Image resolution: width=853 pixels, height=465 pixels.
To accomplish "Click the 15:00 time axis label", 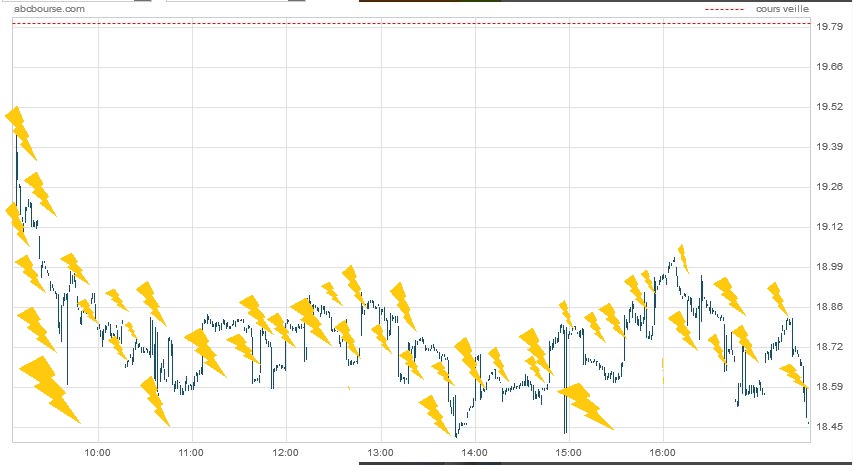I will [x=568, y=452].
